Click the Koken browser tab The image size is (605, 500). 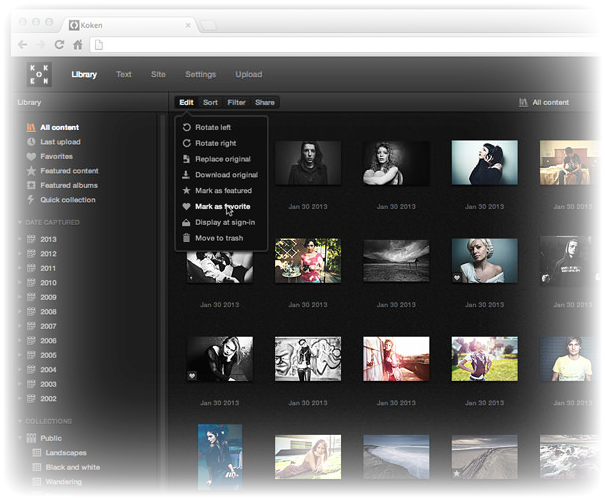(129, 25)
